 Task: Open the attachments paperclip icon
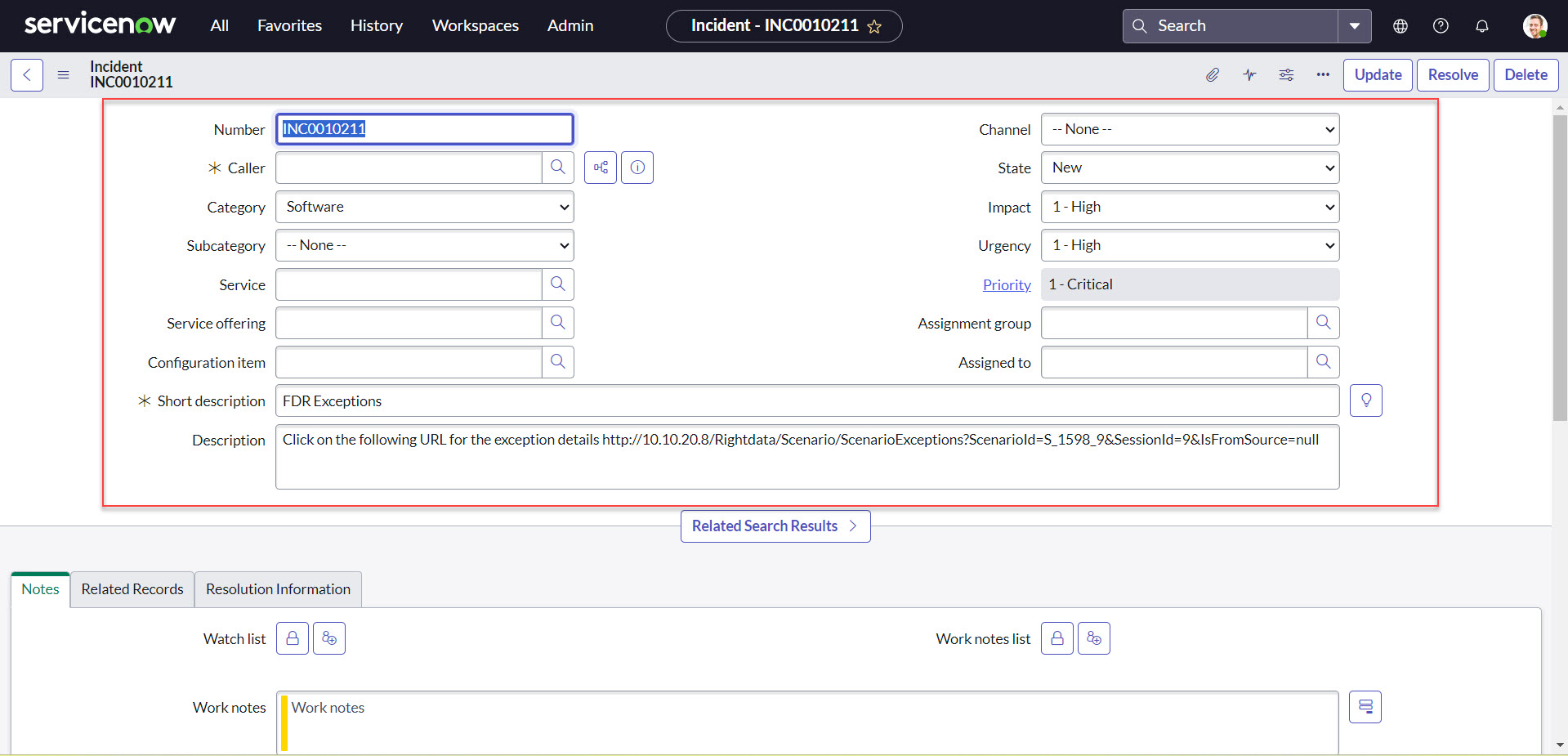1213,75
